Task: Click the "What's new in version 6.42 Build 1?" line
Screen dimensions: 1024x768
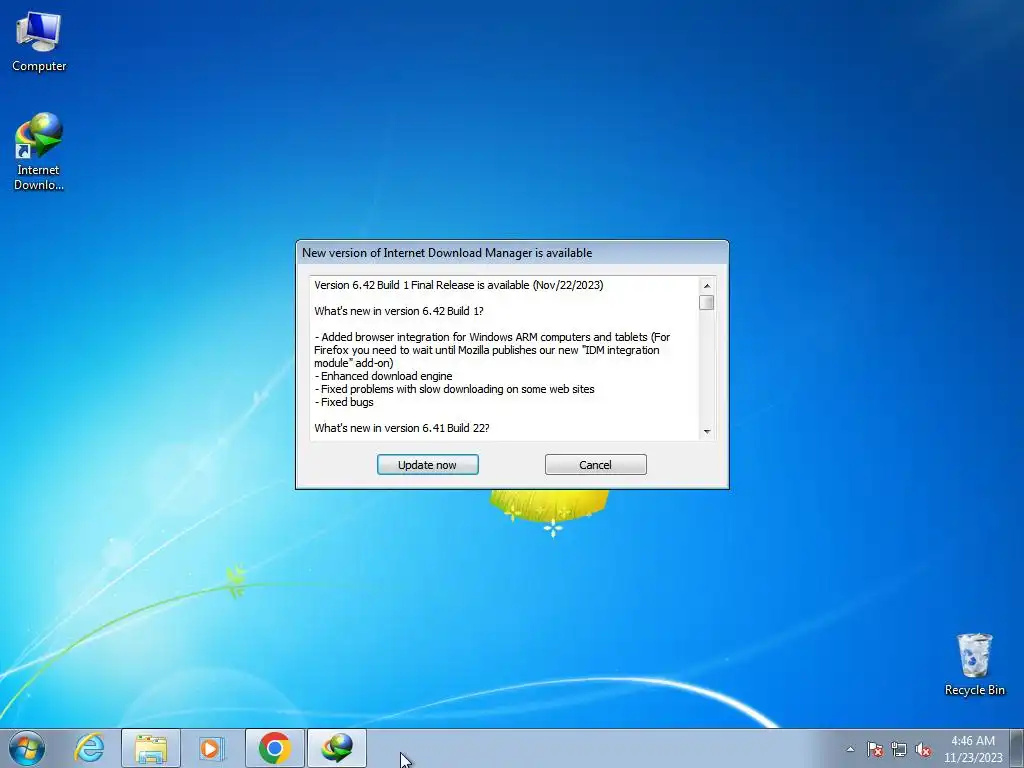Action: (x=399, y=312)
